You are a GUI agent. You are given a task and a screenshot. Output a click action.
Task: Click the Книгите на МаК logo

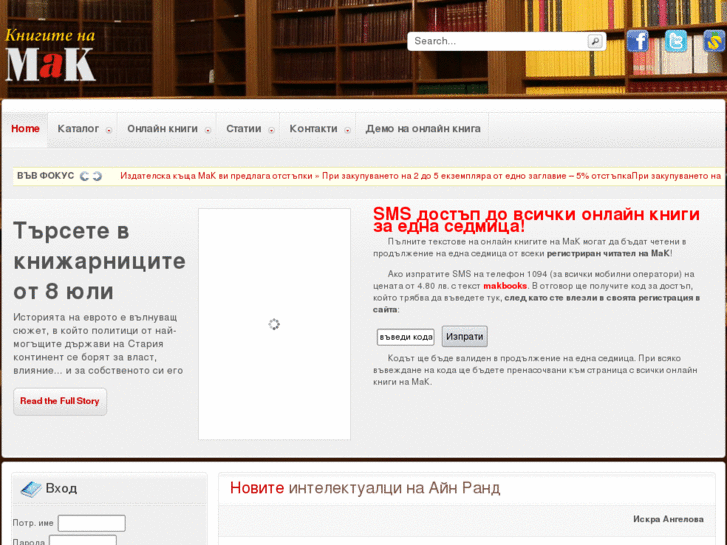(x=50, y=55)
